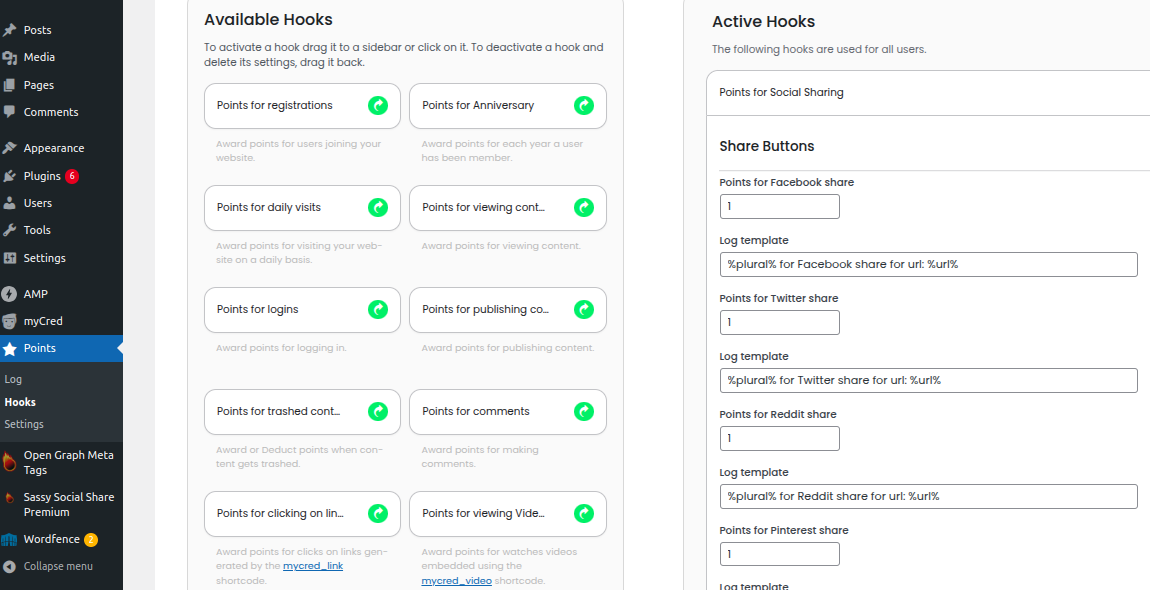This screenshot has width=1150, height=590.
Task: Select the Hooks submenu item
Action: click(20, 402)
